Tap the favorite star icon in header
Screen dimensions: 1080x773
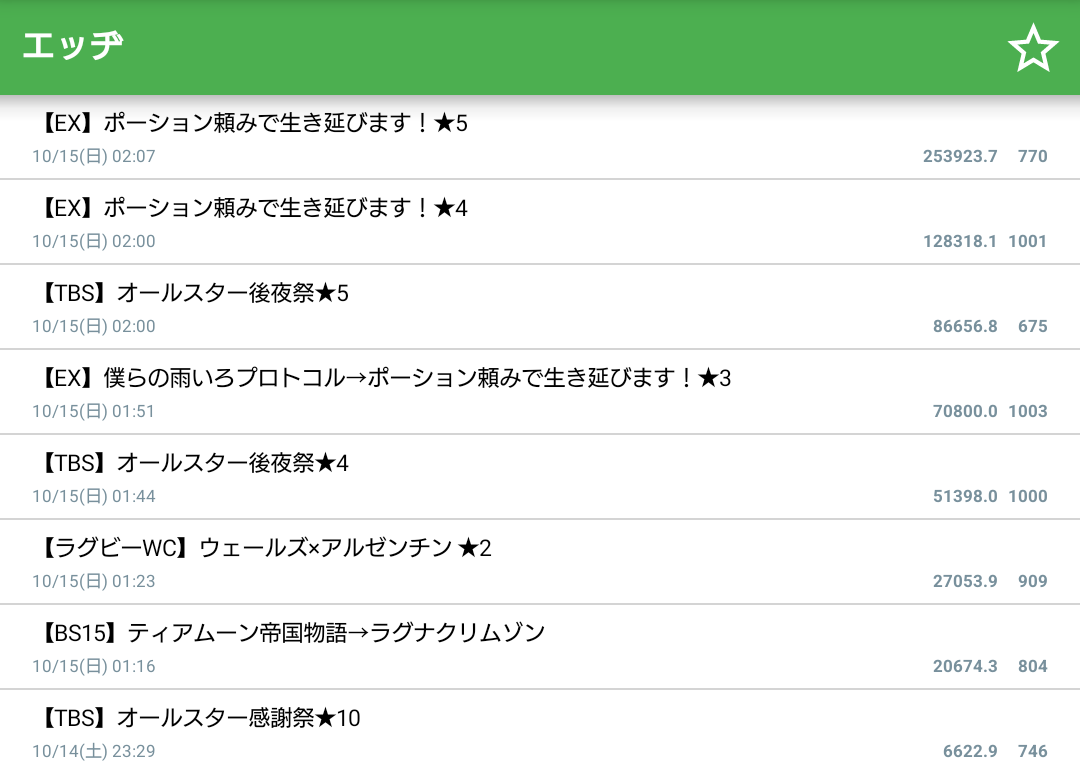[1032, 48]
